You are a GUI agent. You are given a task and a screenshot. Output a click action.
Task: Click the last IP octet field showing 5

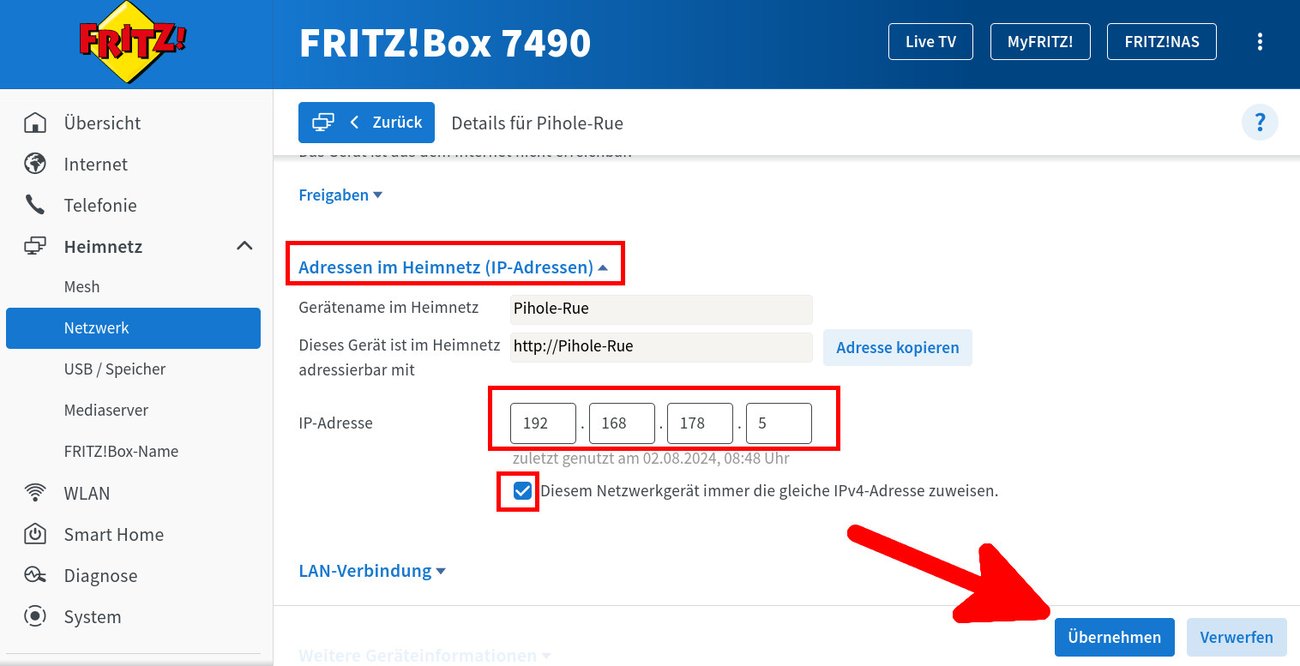(x=779, y=423)
